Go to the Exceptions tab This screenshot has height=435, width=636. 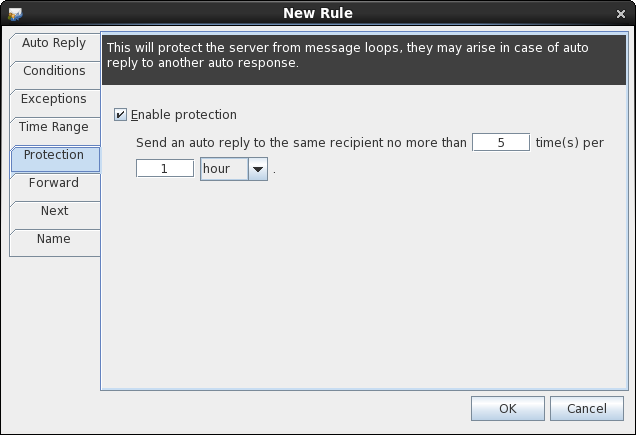(54, 100)
